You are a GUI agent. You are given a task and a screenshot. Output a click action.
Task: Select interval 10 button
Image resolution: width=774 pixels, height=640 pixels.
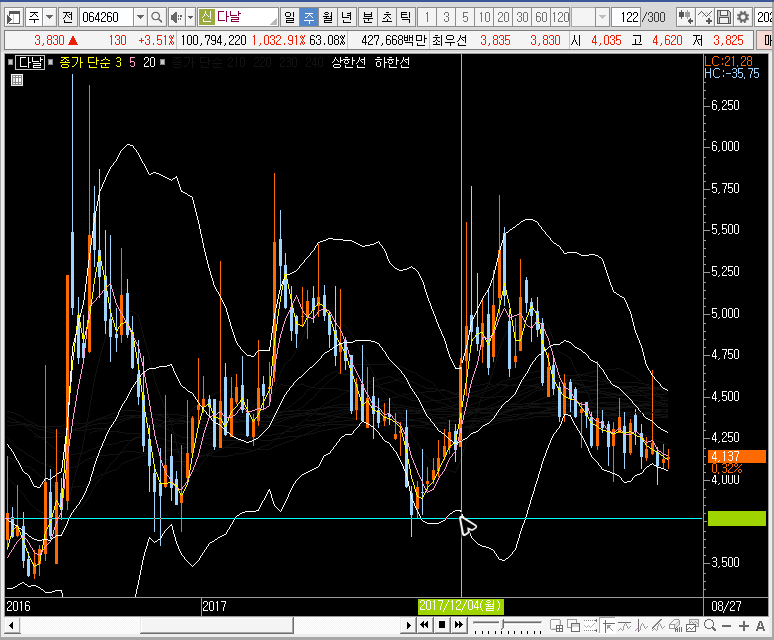[484, 18]
